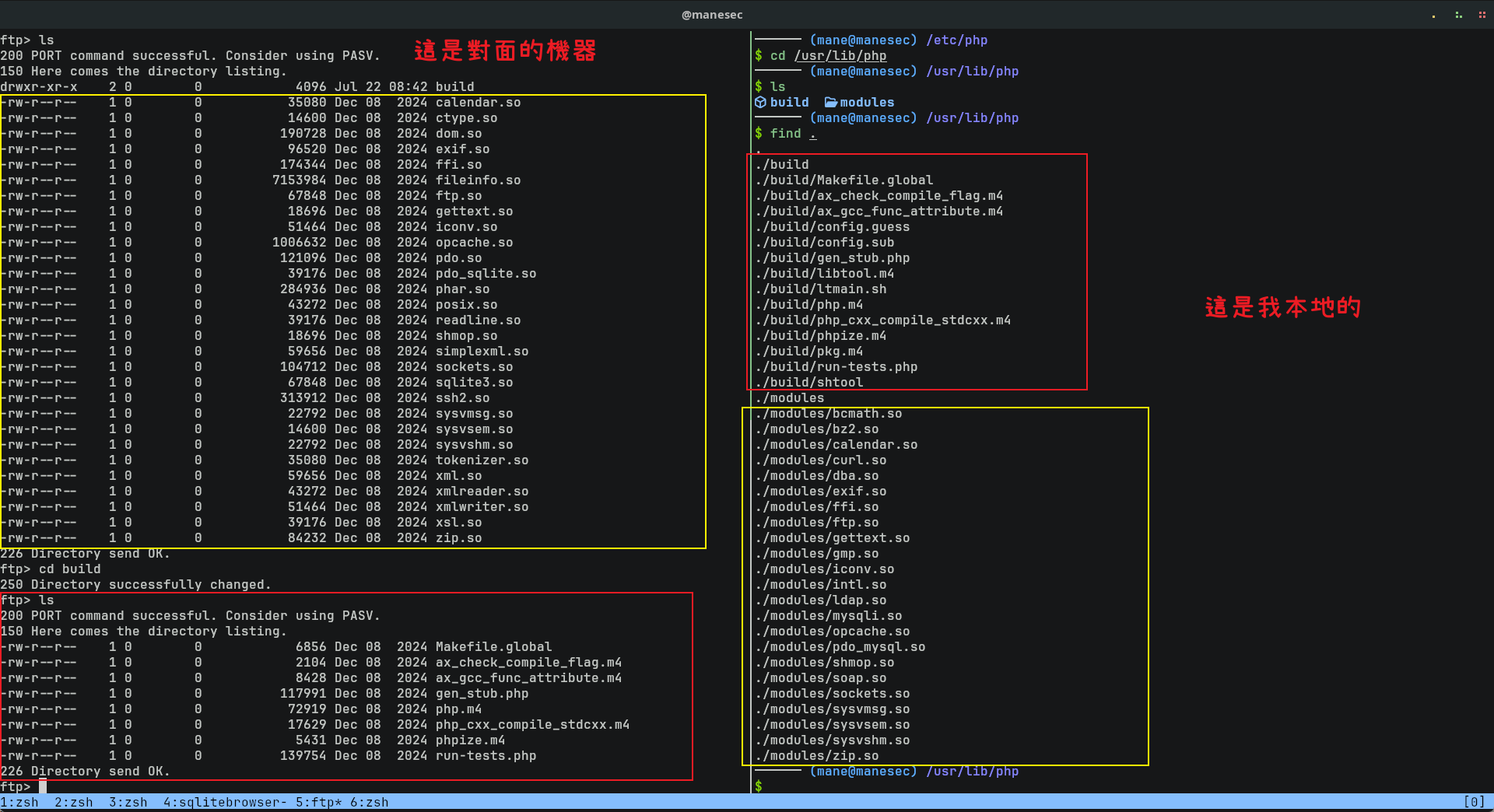Click the red close dots icon
The width and height of the screenshot is (1494, 812).
pos(1482,15)
